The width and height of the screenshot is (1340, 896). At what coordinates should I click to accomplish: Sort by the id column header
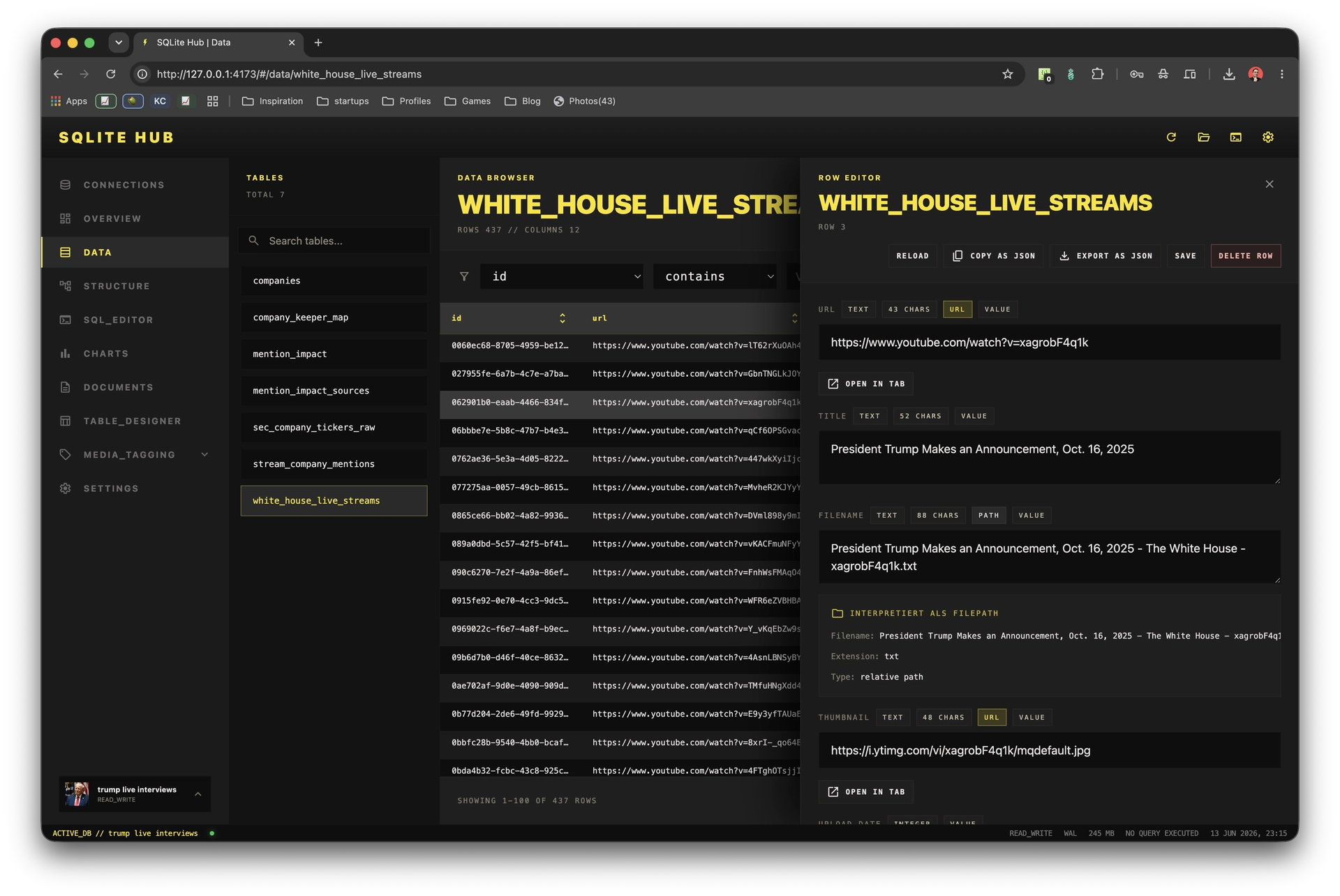pyautogui.click(x=509, y=318)
